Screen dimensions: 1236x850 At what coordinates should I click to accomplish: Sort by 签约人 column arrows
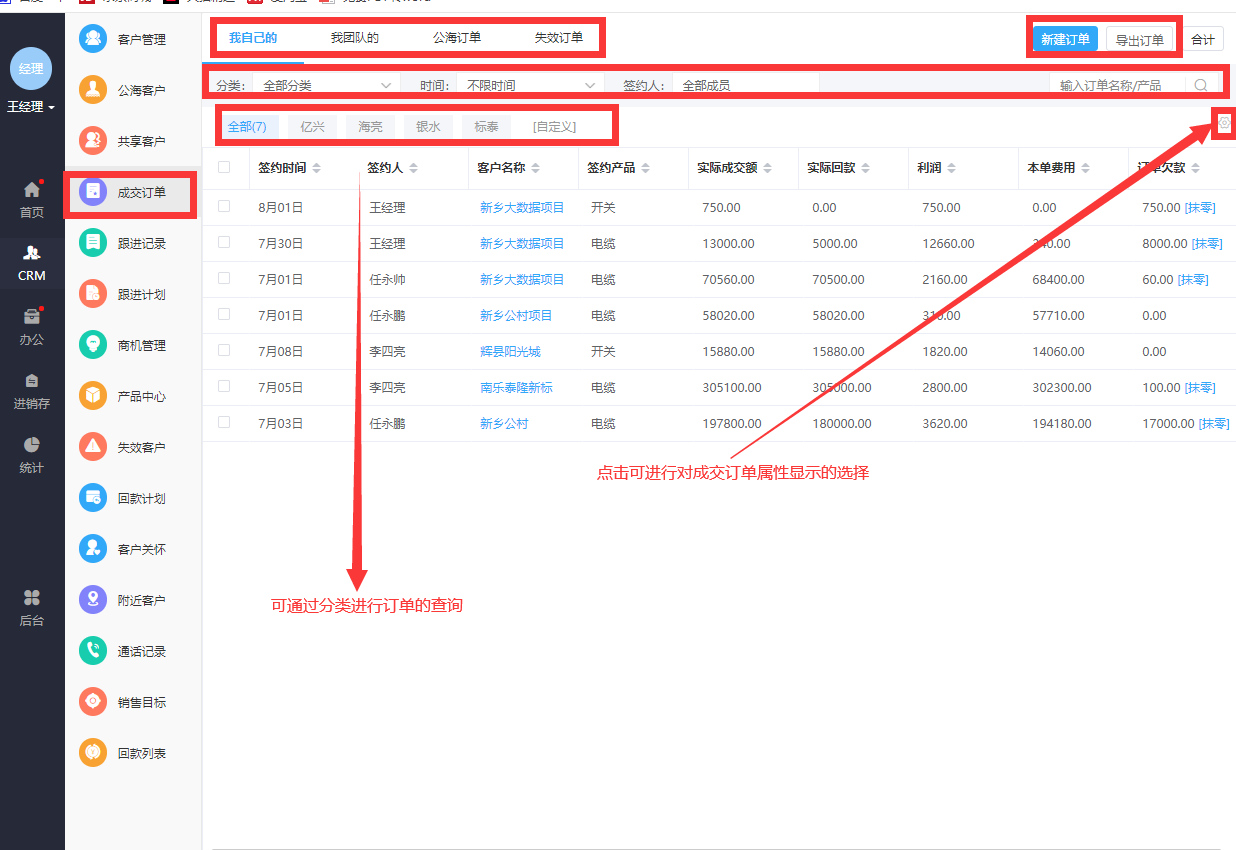click(413, 168)
